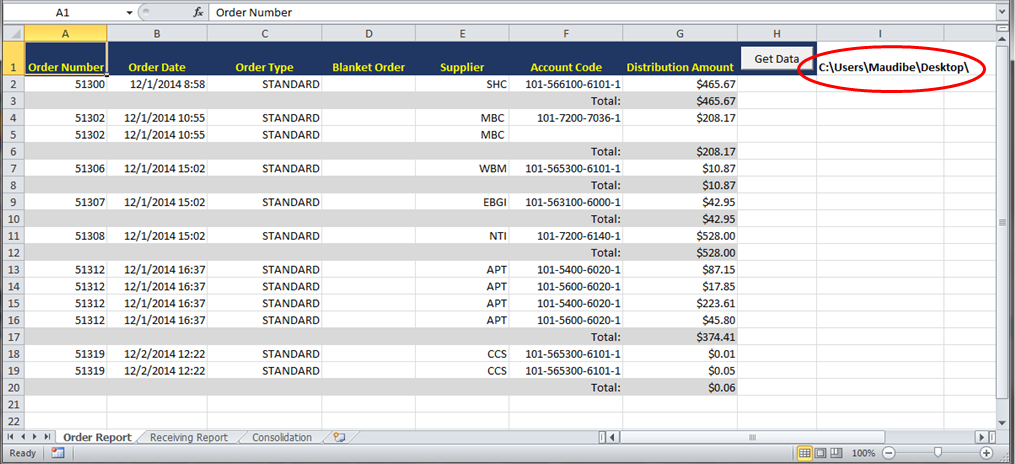This screenshot has width=1015, height=464.
Task: Click the zoom in plus button
Action: 986,453
